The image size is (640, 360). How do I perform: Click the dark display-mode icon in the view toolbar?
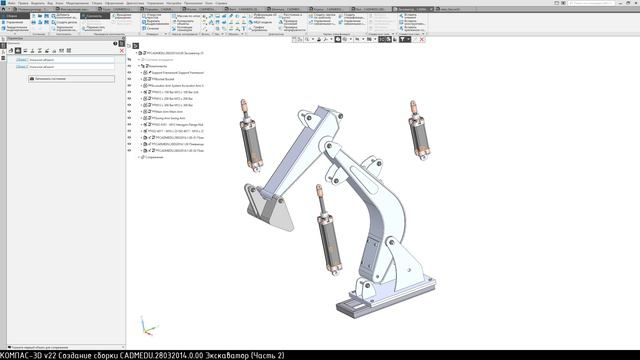click(x=338, y=39)
